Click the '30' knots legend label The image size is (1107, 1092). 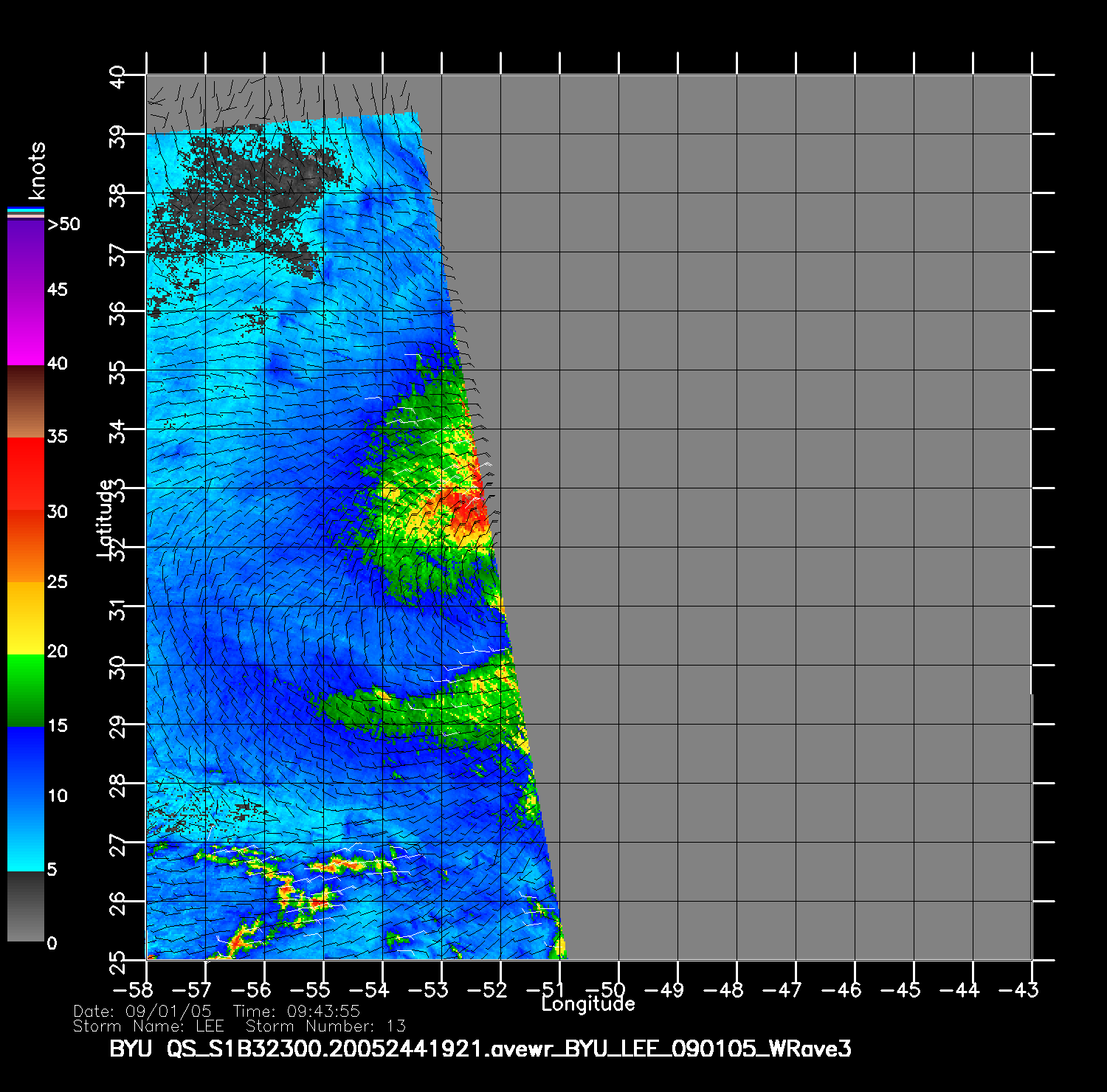tap(57, 511)
